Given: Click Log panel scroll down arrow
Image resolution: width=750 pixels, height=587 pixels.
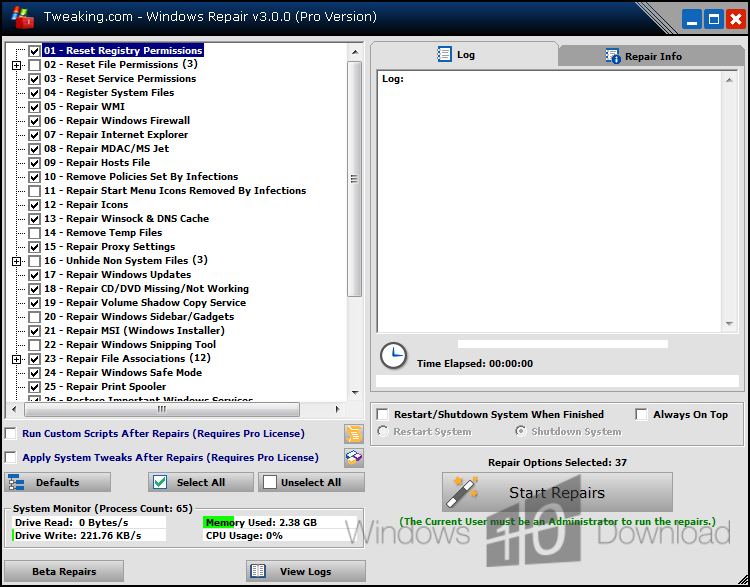Looking at the screenshot, I should 729,324.
